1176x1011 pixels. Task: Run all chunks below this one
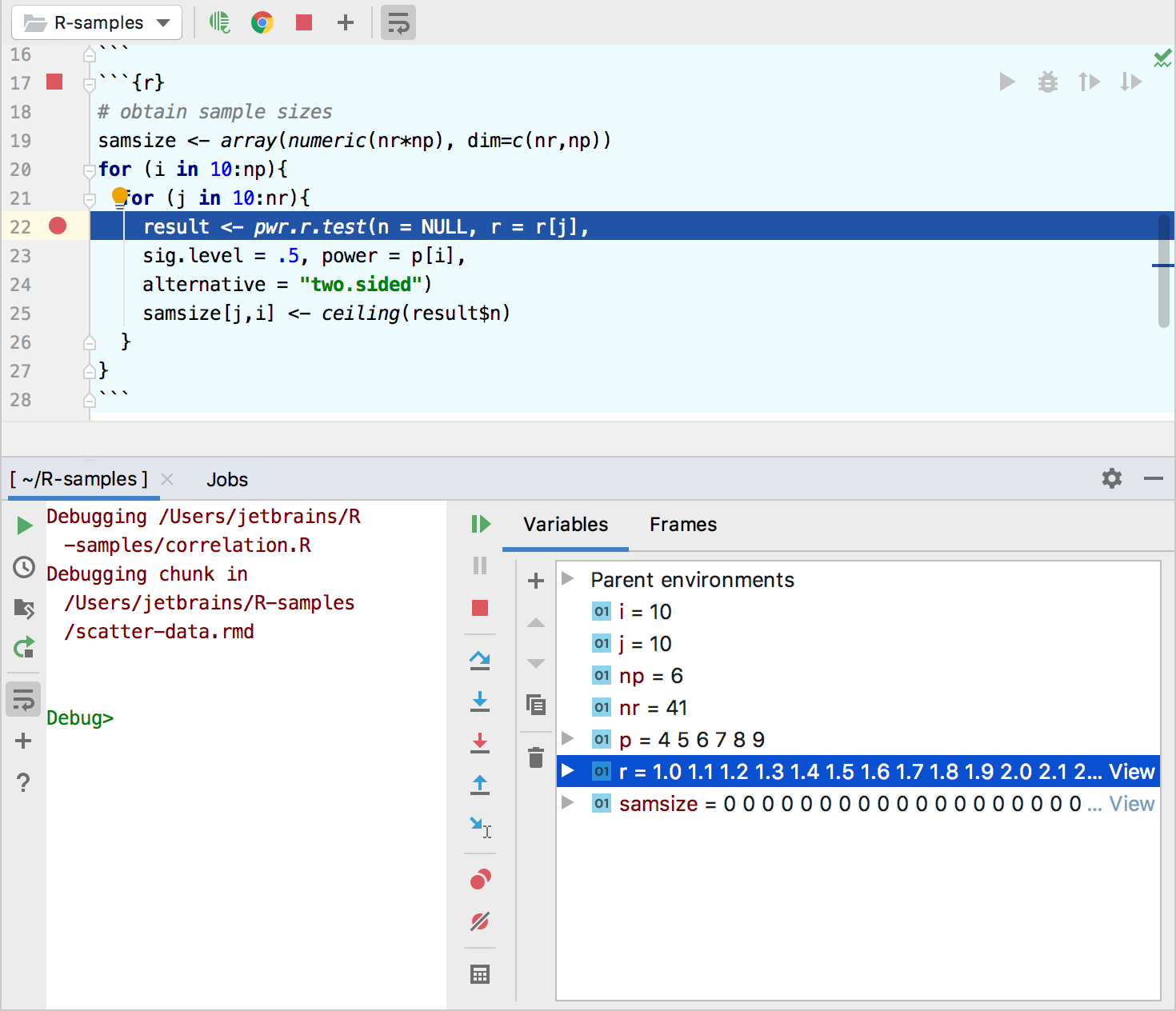pyautogui.click(x=1130, y=82)
